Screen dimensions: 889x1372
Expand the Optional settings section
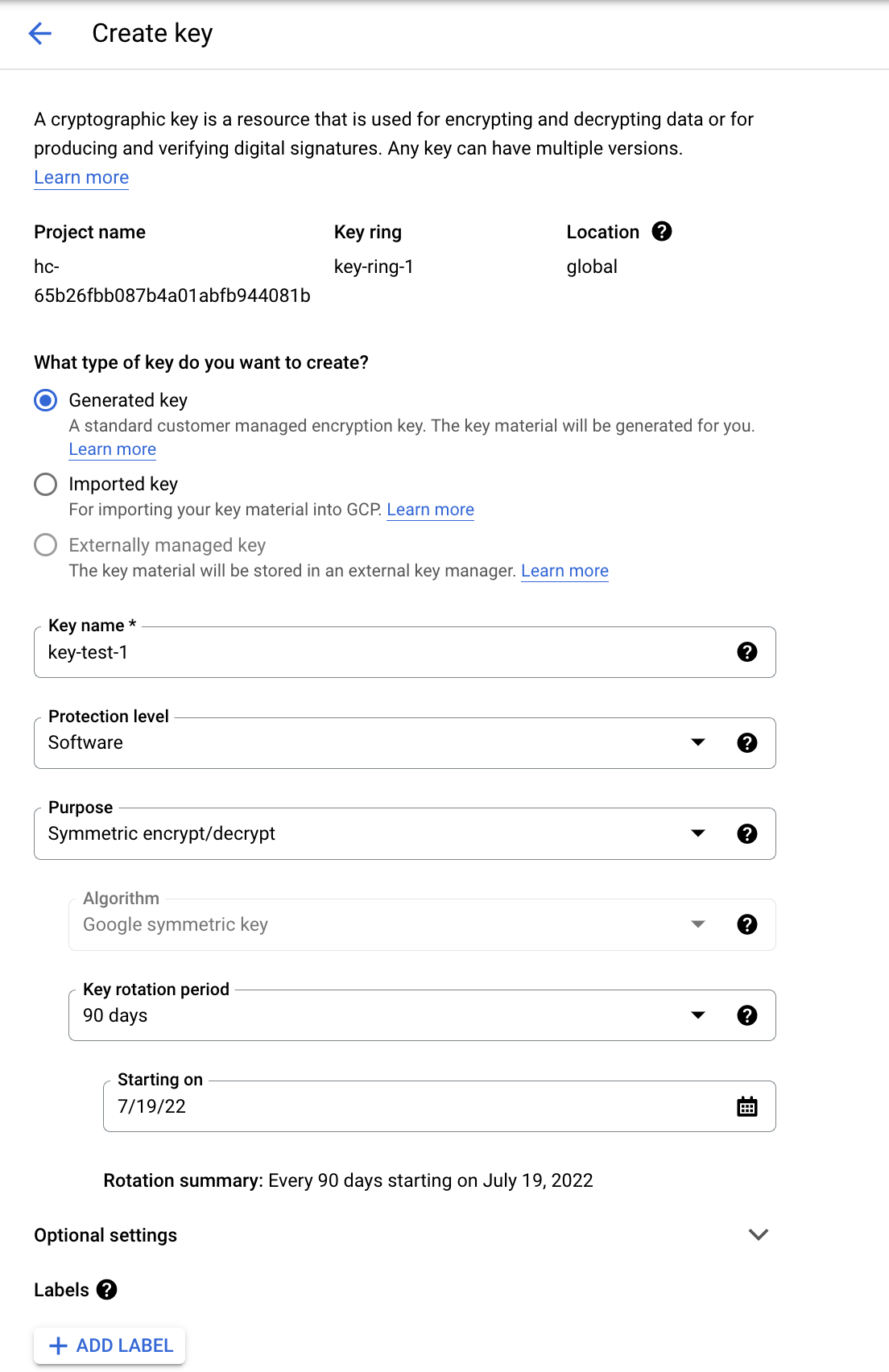click(x=759, y=1235)
